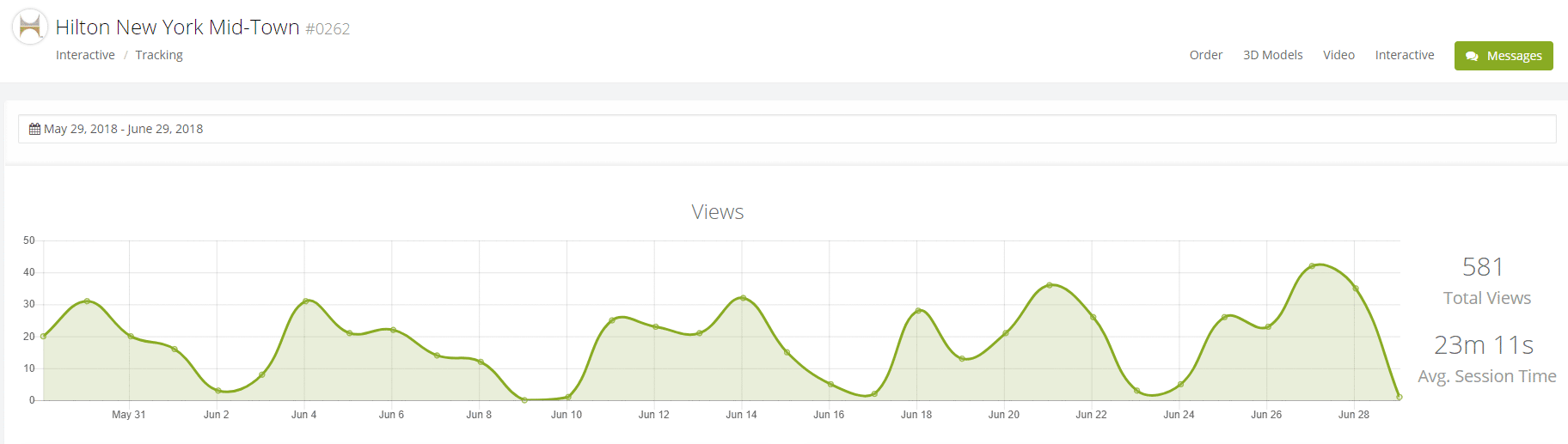Click the Jun 2 axis label
The width and height of the screenshot is (1568, 444).
tap(217, 415)
